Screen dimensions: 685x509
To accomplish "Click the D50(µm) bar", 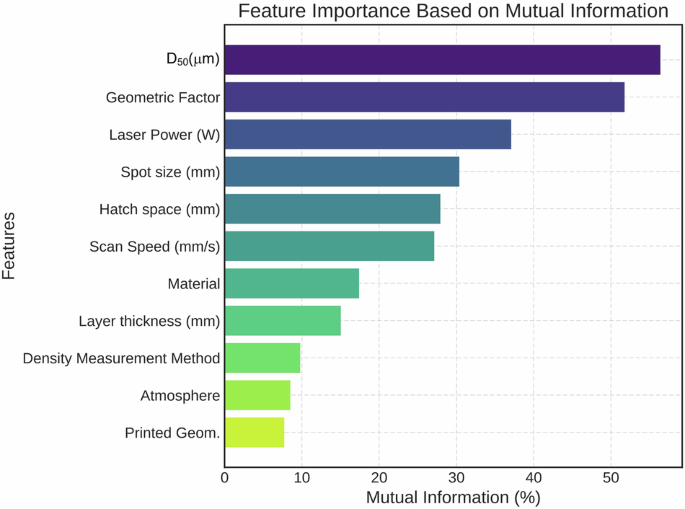I will coord(443,59).
